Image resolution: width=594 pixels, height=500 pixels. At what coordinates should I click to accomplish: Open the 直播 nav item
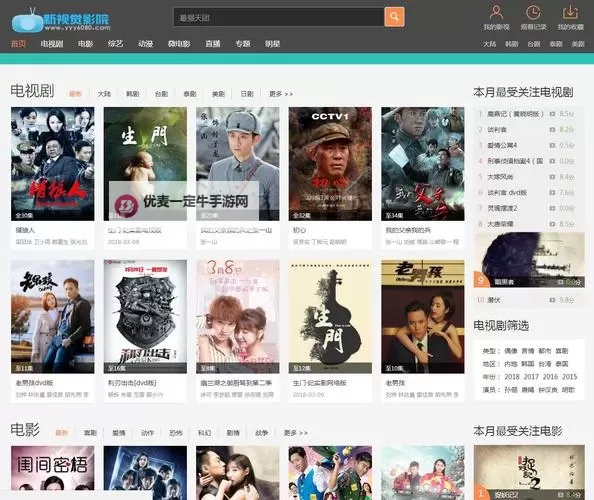(213, 44)
